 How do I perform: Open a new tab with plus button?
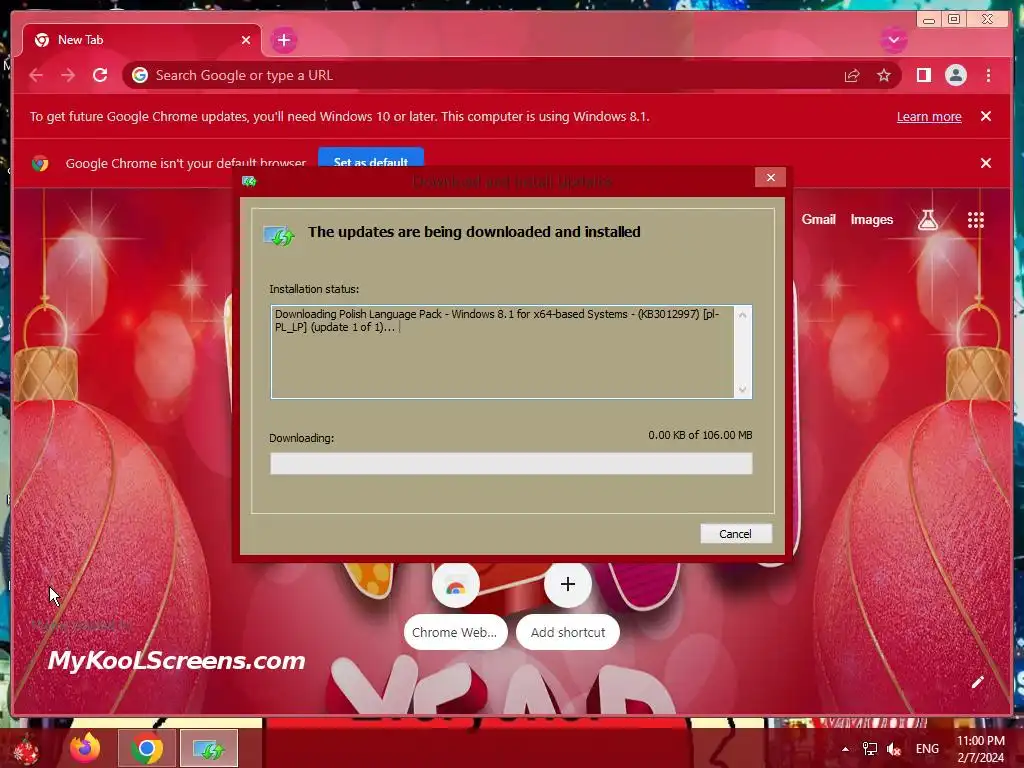pyautogui.click(x=283, y=40)
